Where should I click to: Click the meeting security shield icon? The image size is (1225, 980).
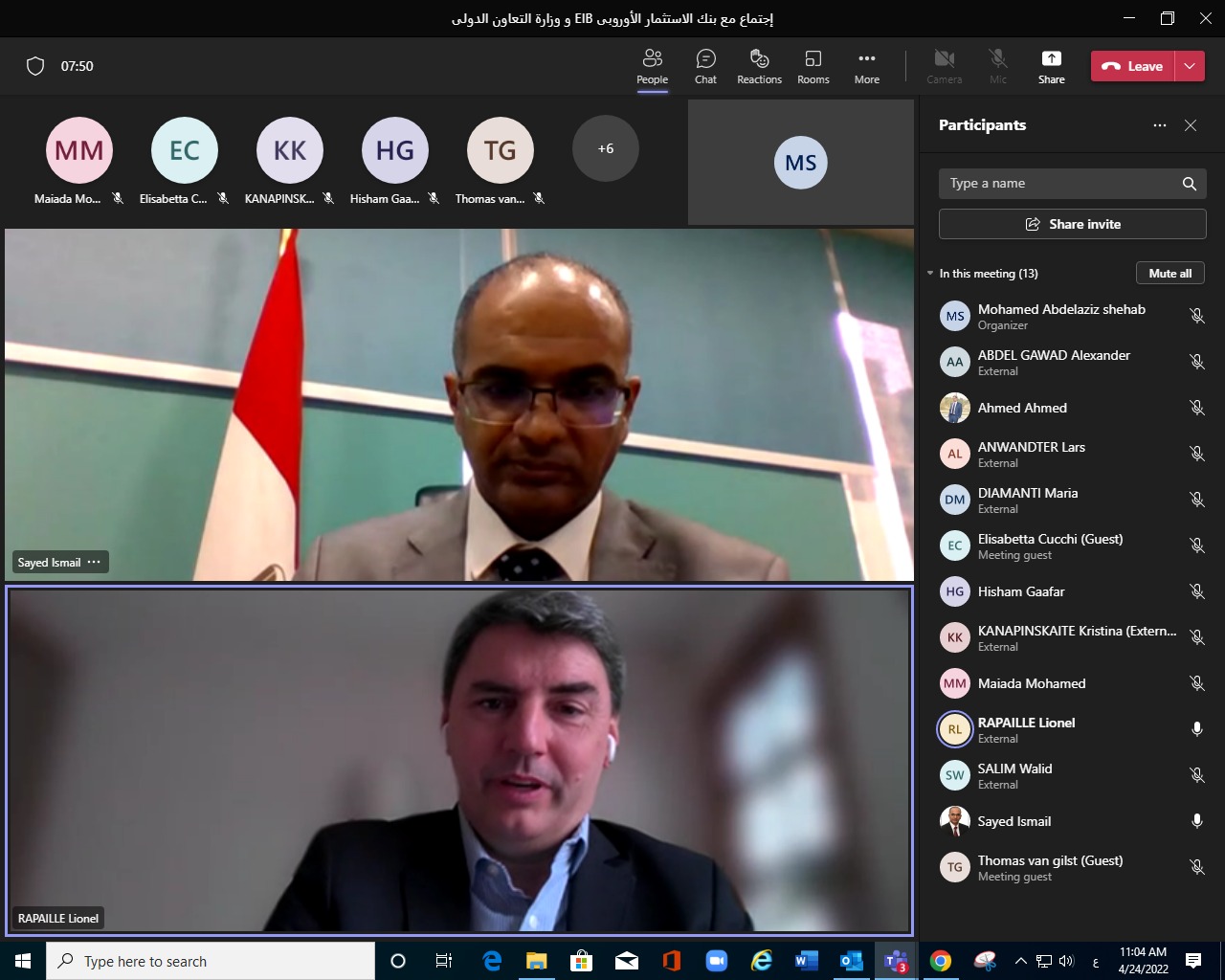tap(35, 66)
